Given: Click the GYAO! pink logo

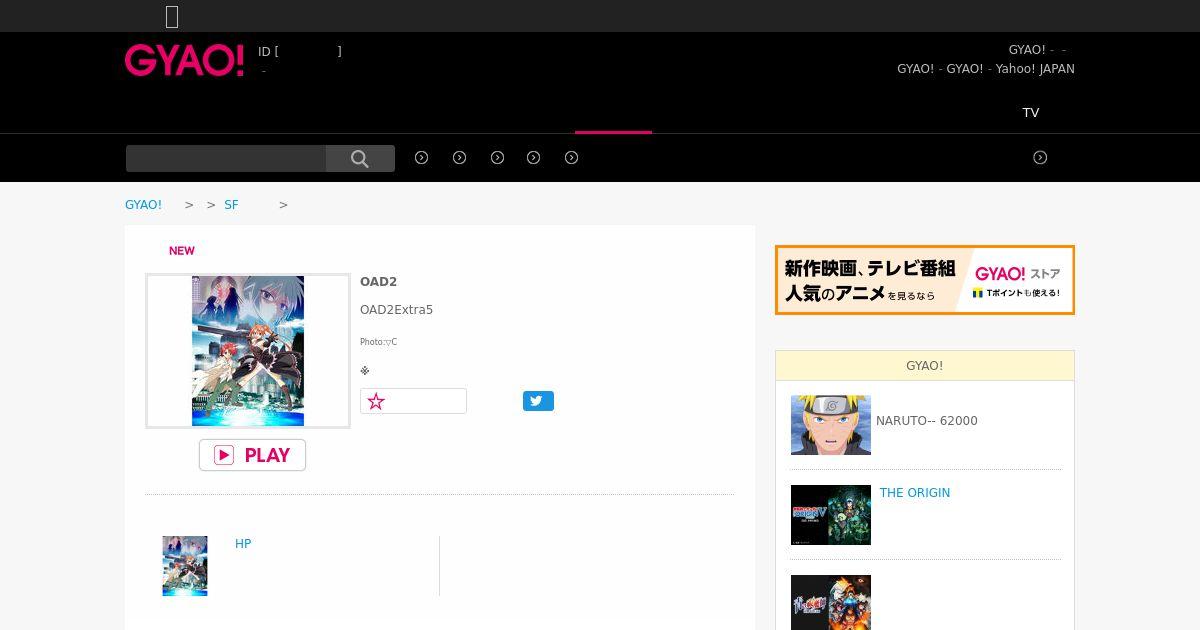Looking at the screenshot, I should tap(184, 61).
